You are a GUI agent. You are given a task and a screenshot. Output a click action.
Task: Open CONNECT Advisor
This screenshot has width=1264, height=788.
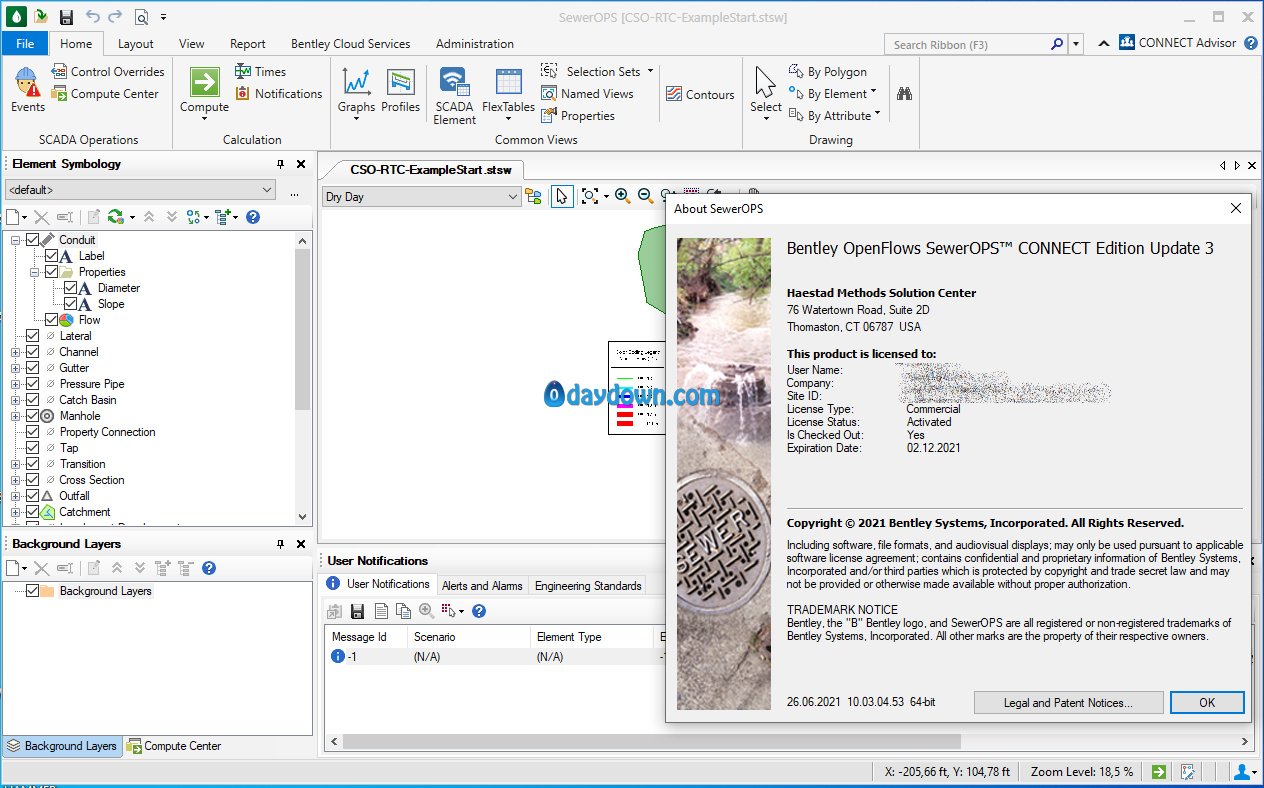coord(1177,43)
